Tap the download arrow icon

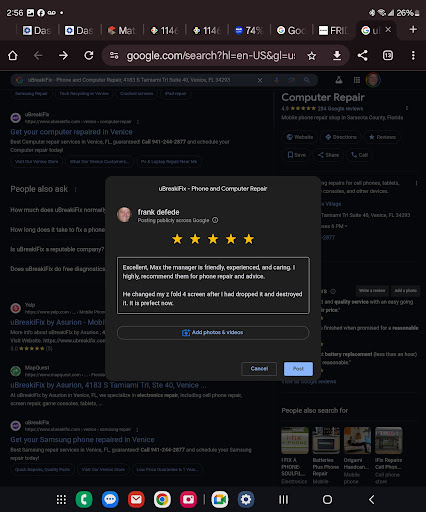pyautogui.click(x=337, y=56)
